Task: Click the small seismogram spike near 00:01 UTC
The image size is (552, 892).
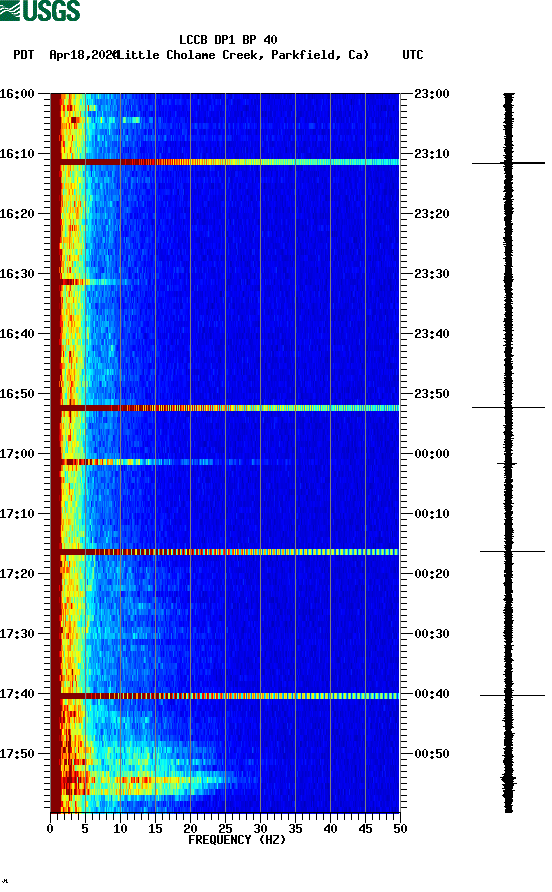Action: pyautogui.click(x=507, y=464)
